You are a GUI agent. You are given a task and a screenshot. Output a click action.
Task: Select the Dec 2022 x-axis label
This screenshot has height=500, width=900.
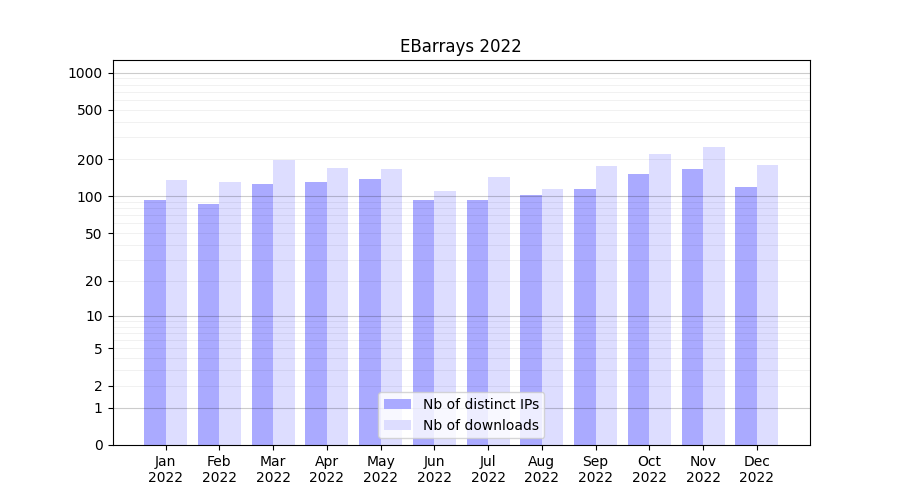click(756, 469)
